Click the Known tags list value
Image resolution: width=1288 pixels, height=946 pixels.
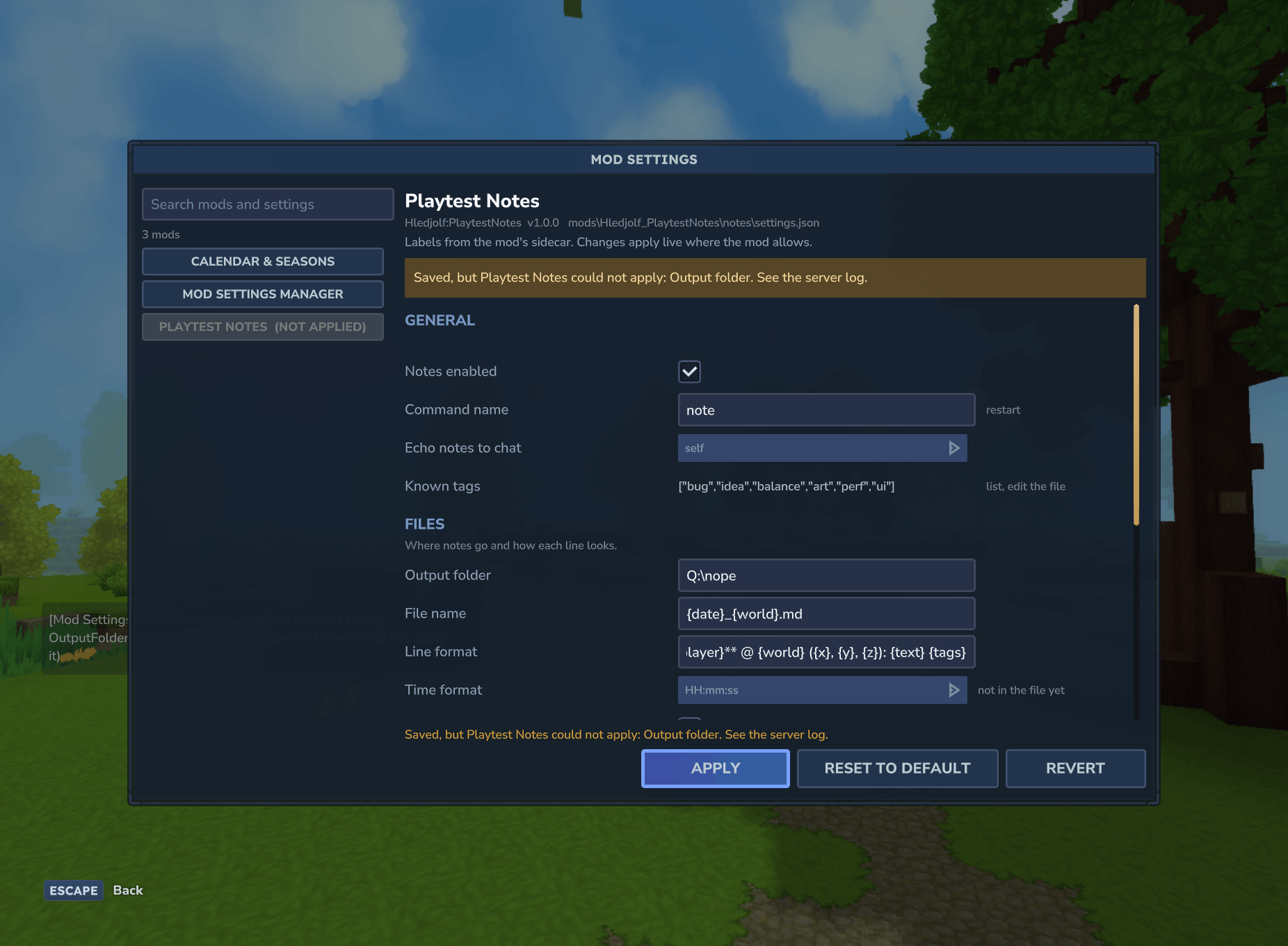(x=787, y=486)
